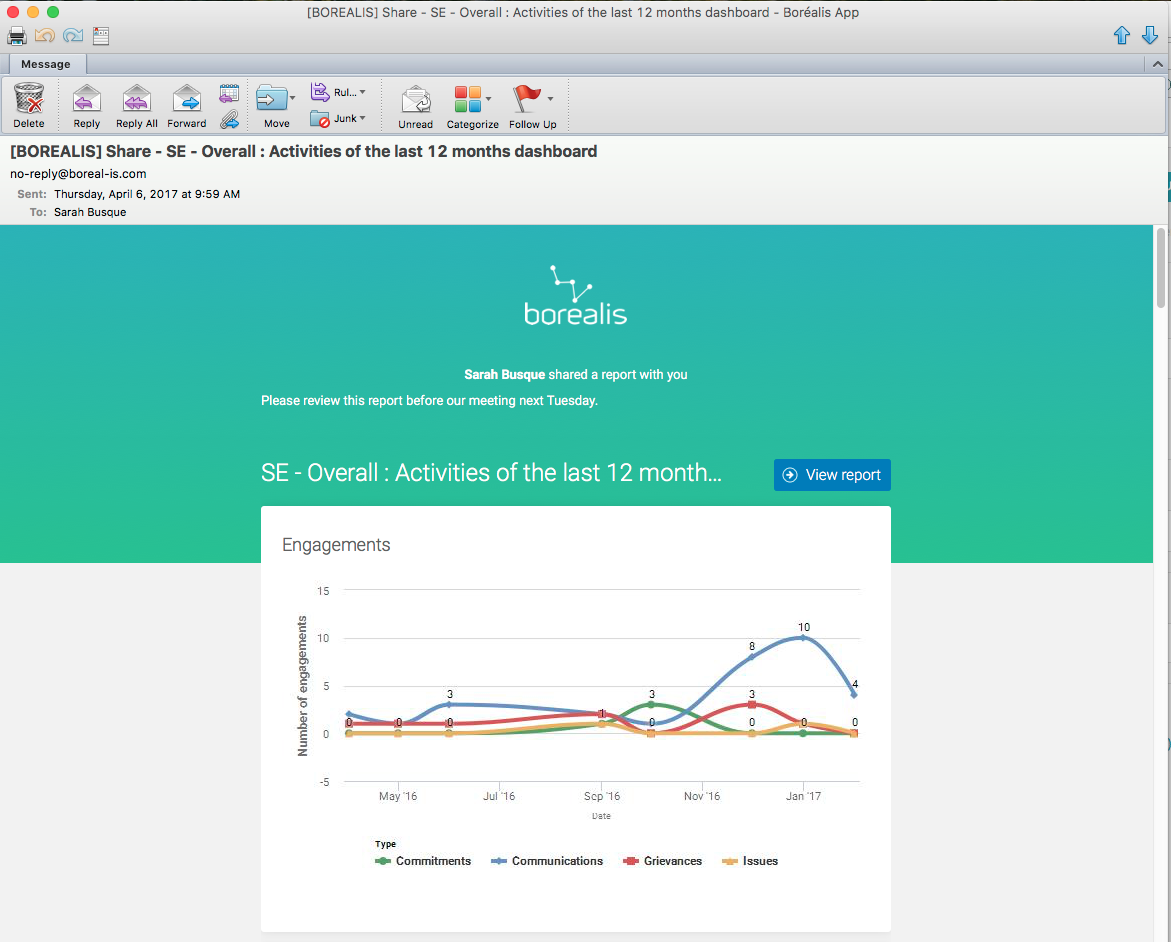The image size is (1171, 942).
Task: Click the Follow Up flag icon
Action: coord(527,99)
